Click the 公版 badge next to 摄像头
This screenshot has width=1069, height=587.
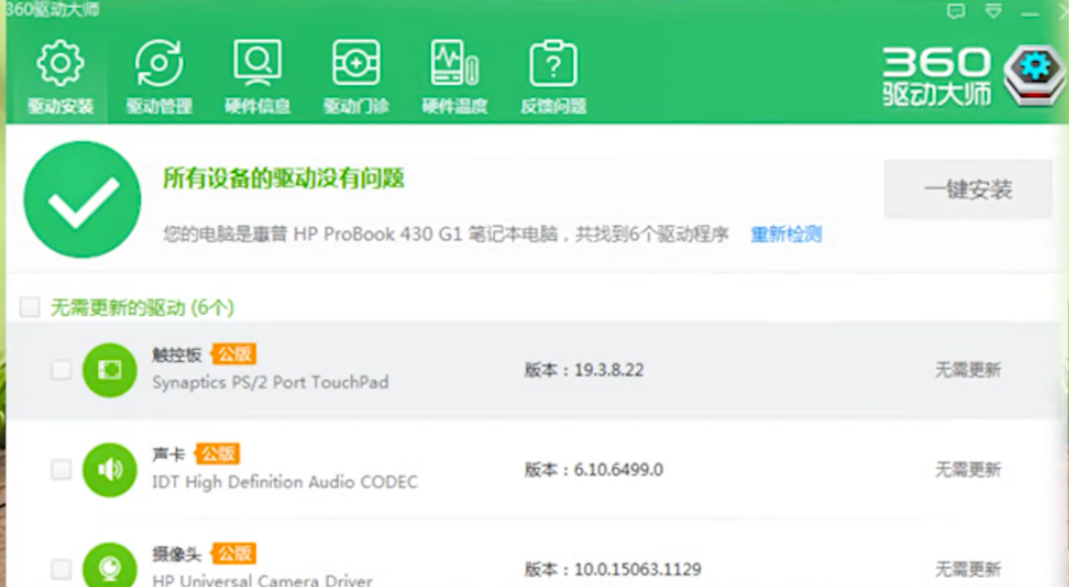click(x=234, y=553)
